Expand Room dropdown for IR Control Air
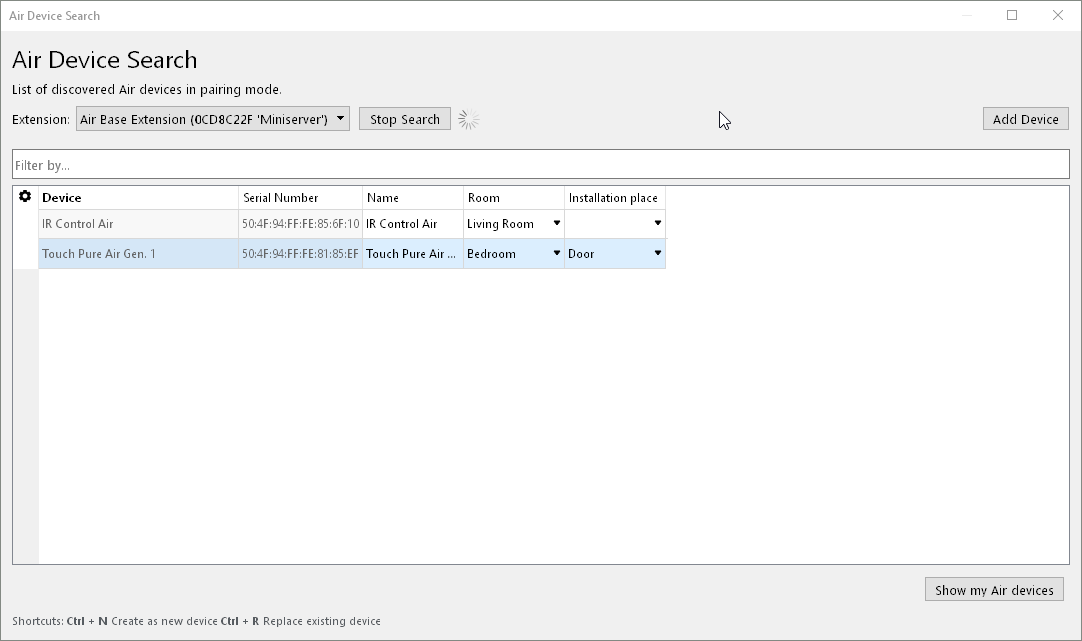This screenshot has height=641, width=1082. coord(556,223)
